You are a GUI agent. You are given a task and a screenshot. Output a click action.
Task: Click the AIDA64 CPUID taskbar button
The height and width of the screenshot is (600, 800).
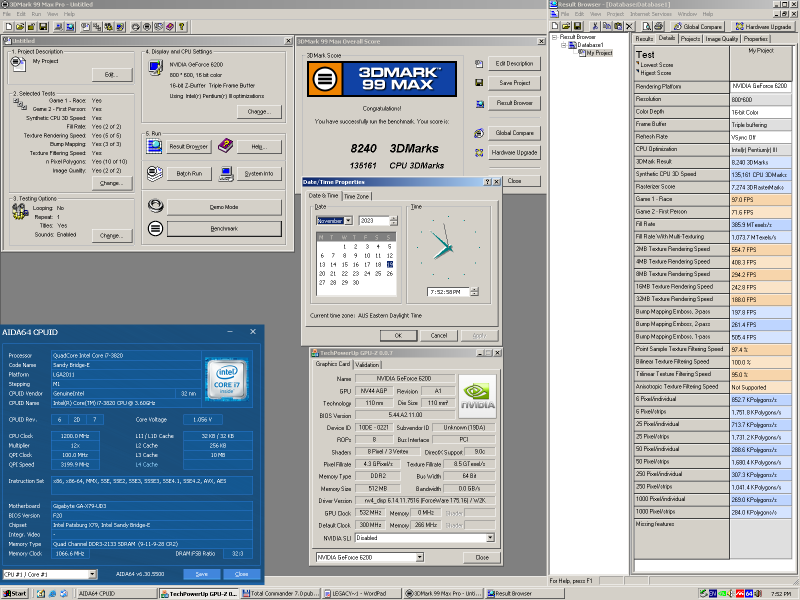(x=116, y=593)
